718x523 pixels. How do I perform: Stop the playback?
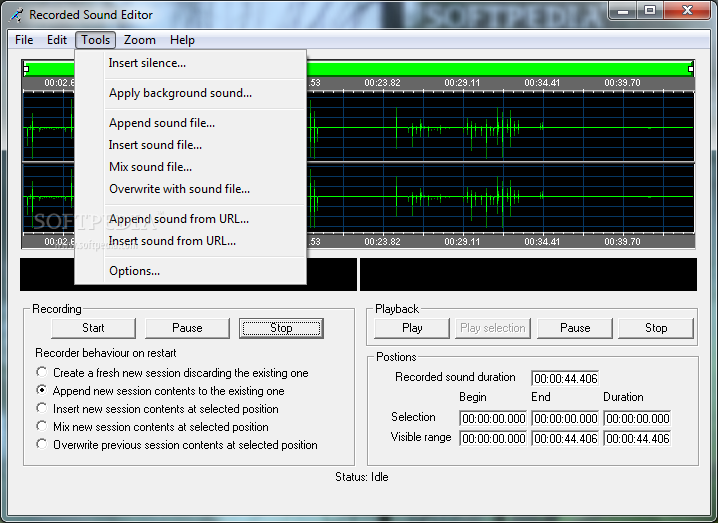[x=656, y=328]
